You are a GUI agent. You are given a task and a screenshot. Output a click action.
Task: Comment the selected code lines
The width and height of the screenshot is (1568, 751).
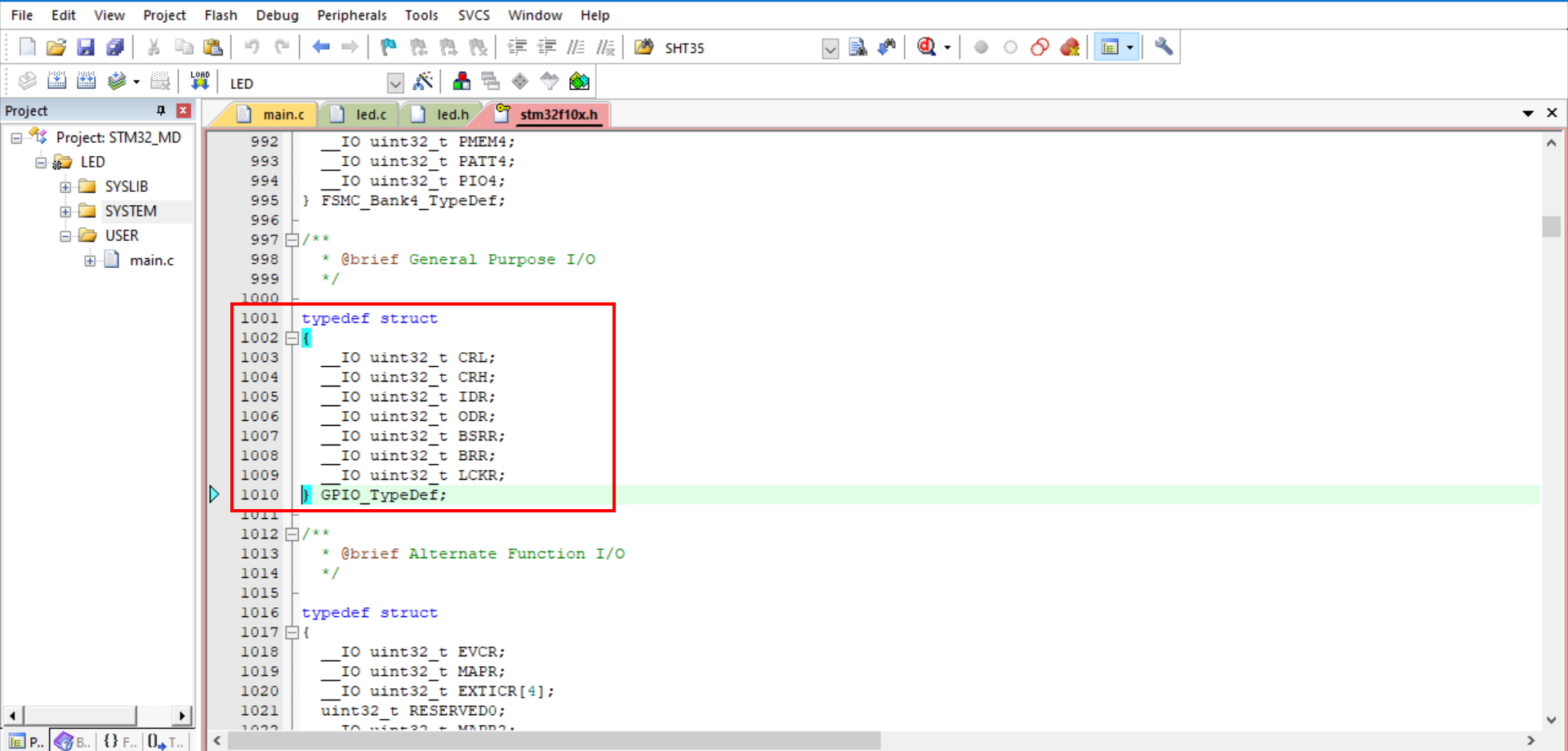(576, 47)
